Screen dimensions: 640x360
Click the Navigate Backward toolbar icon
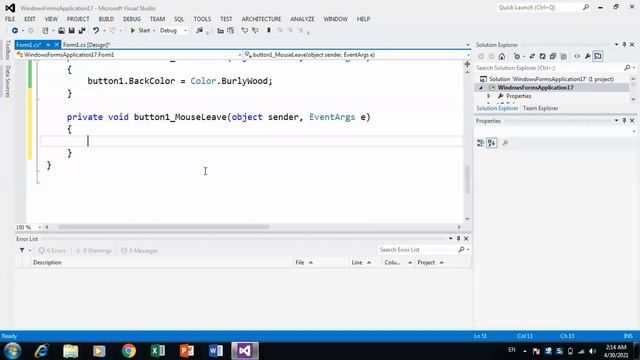click(15, 31)
